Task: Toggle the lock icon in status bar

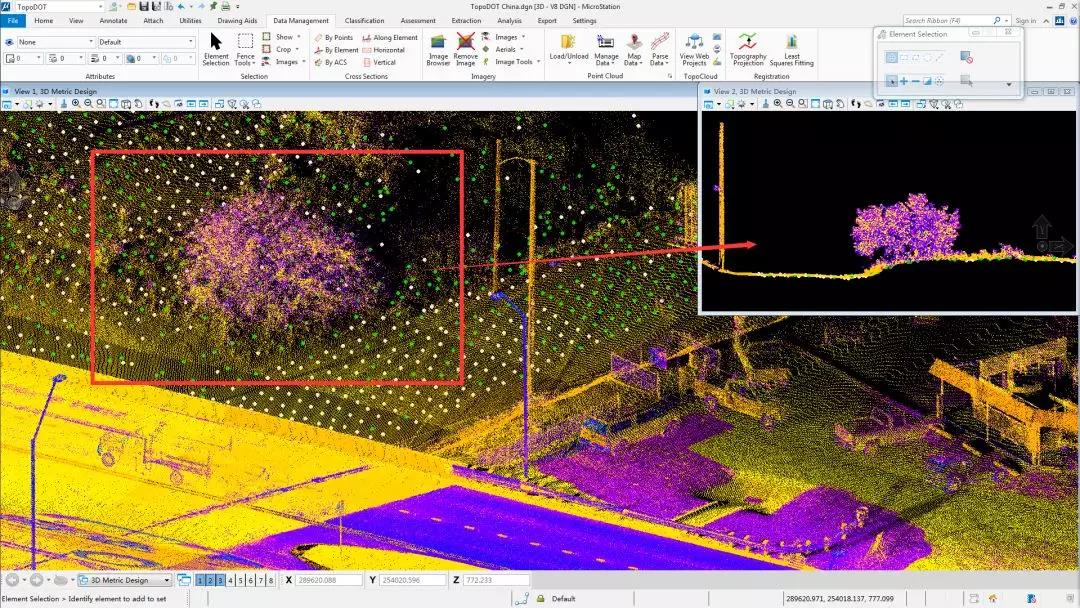Action: [x=541, y=598]
